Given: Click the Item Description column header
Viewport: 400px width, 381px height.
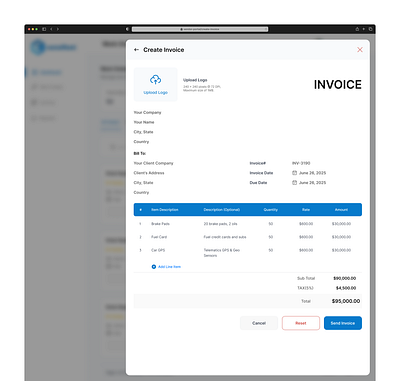Looking at the screenshot, I should (x=165, y=210).
